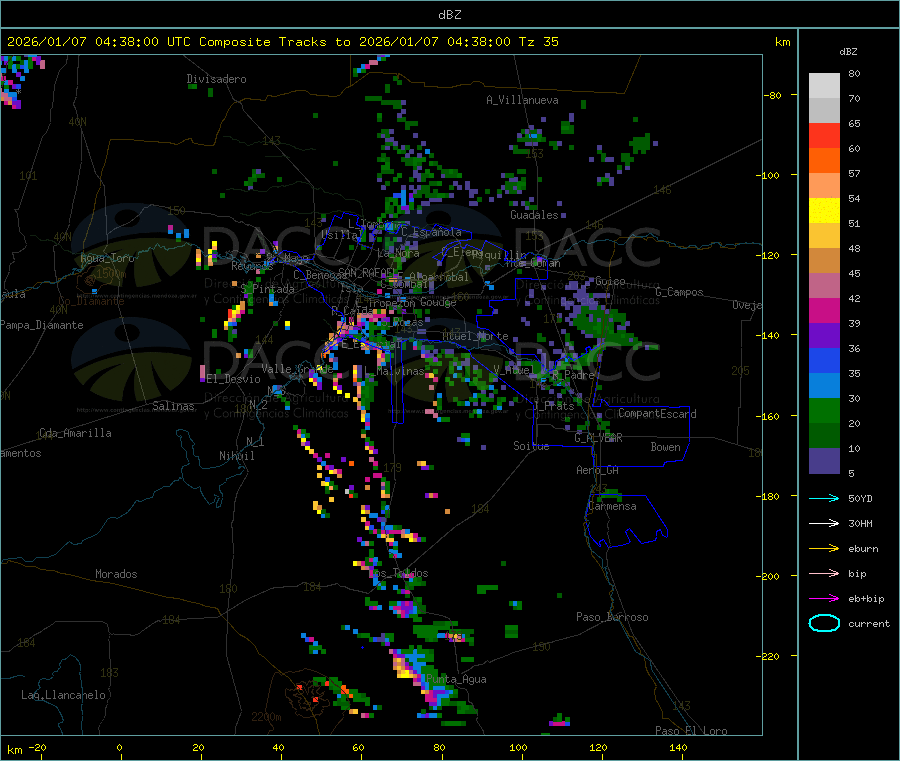The width and height of the screenshot is (900, 761).
Task: Select the slate purple 10 dBZ color band
Action: point(824,461)
